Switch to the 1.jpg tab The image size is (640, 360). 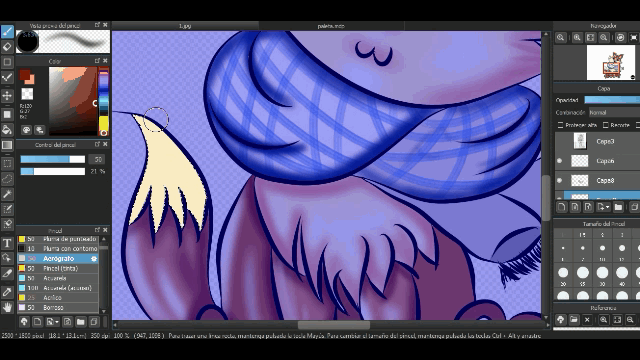coord(185,26)
